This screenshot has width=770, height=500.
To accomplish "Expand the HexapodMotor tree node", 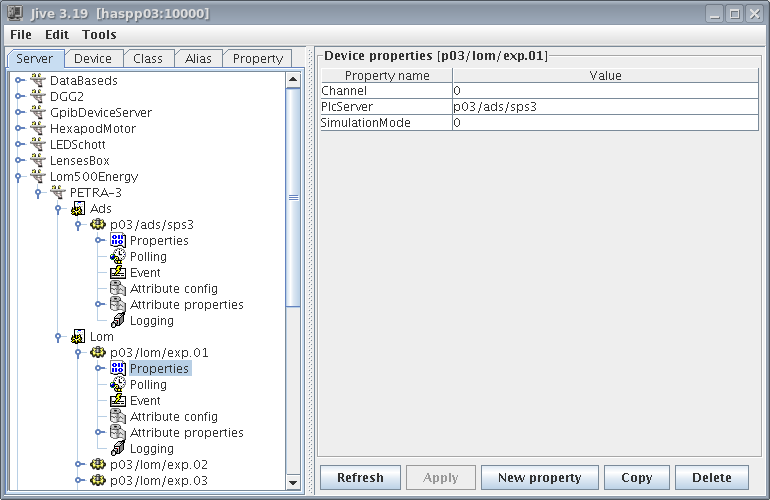I will (19, 128).
